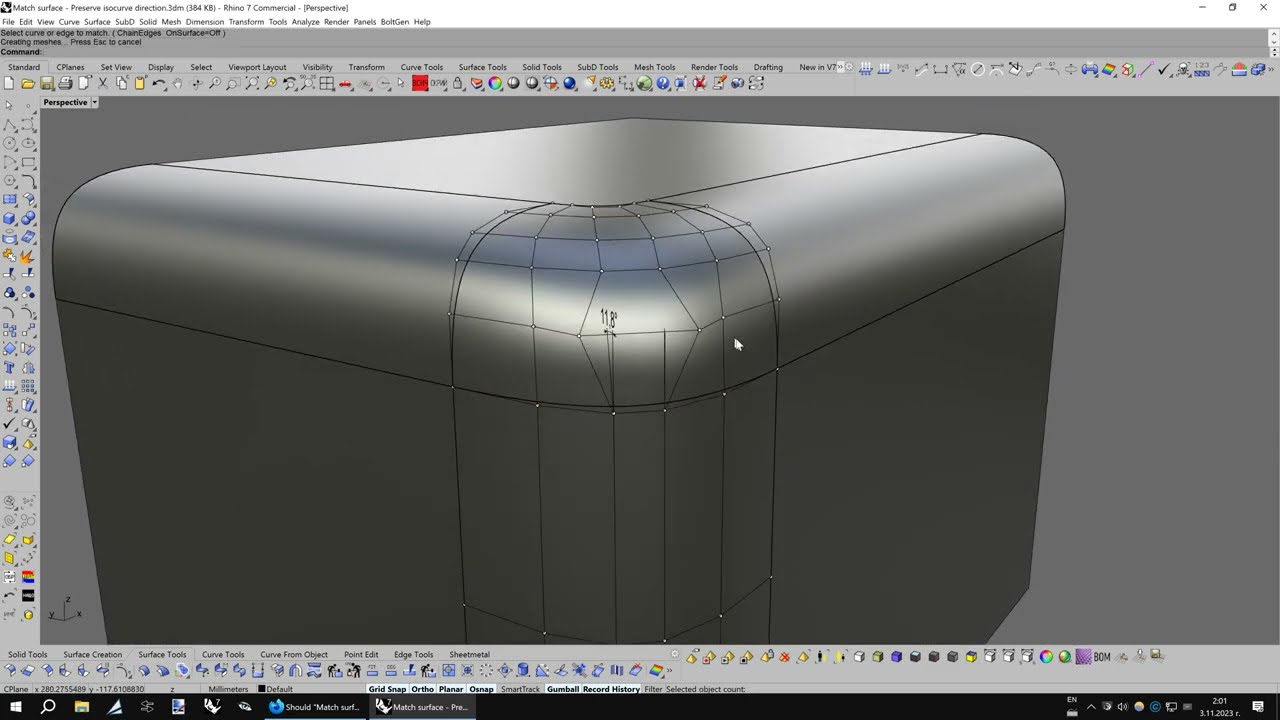This screenshot has width=1280, height=720.
Task: Toggle Grid Snap in status bar
Action: pos(387,689)
